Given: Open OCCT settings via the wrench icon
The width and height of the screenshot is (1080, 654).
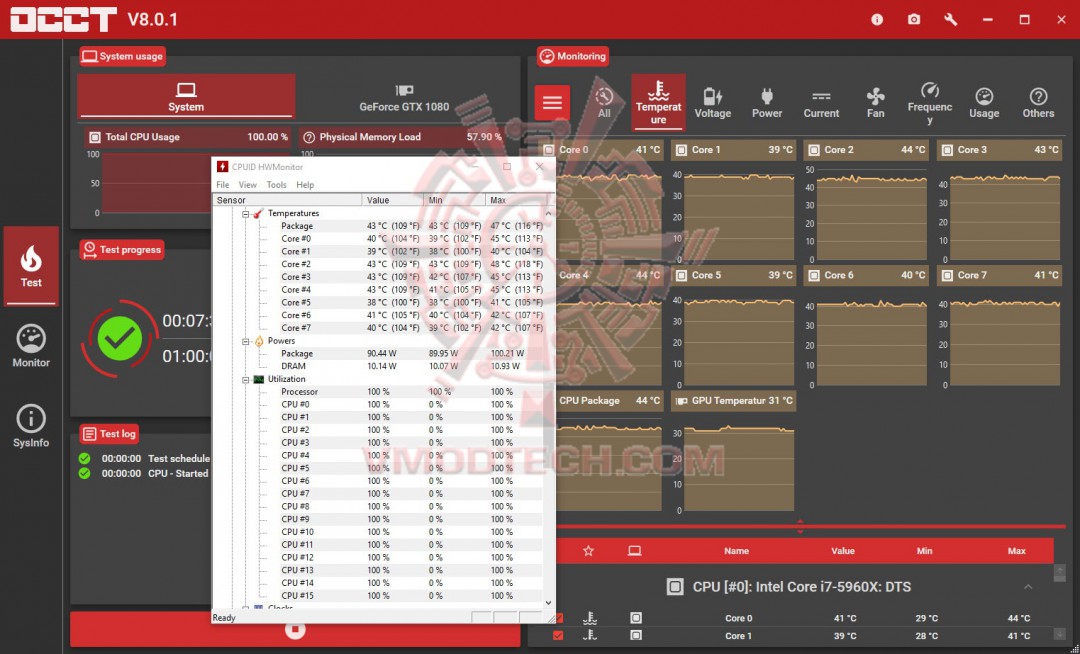Looking at the screenshot, I should point(951,20).
